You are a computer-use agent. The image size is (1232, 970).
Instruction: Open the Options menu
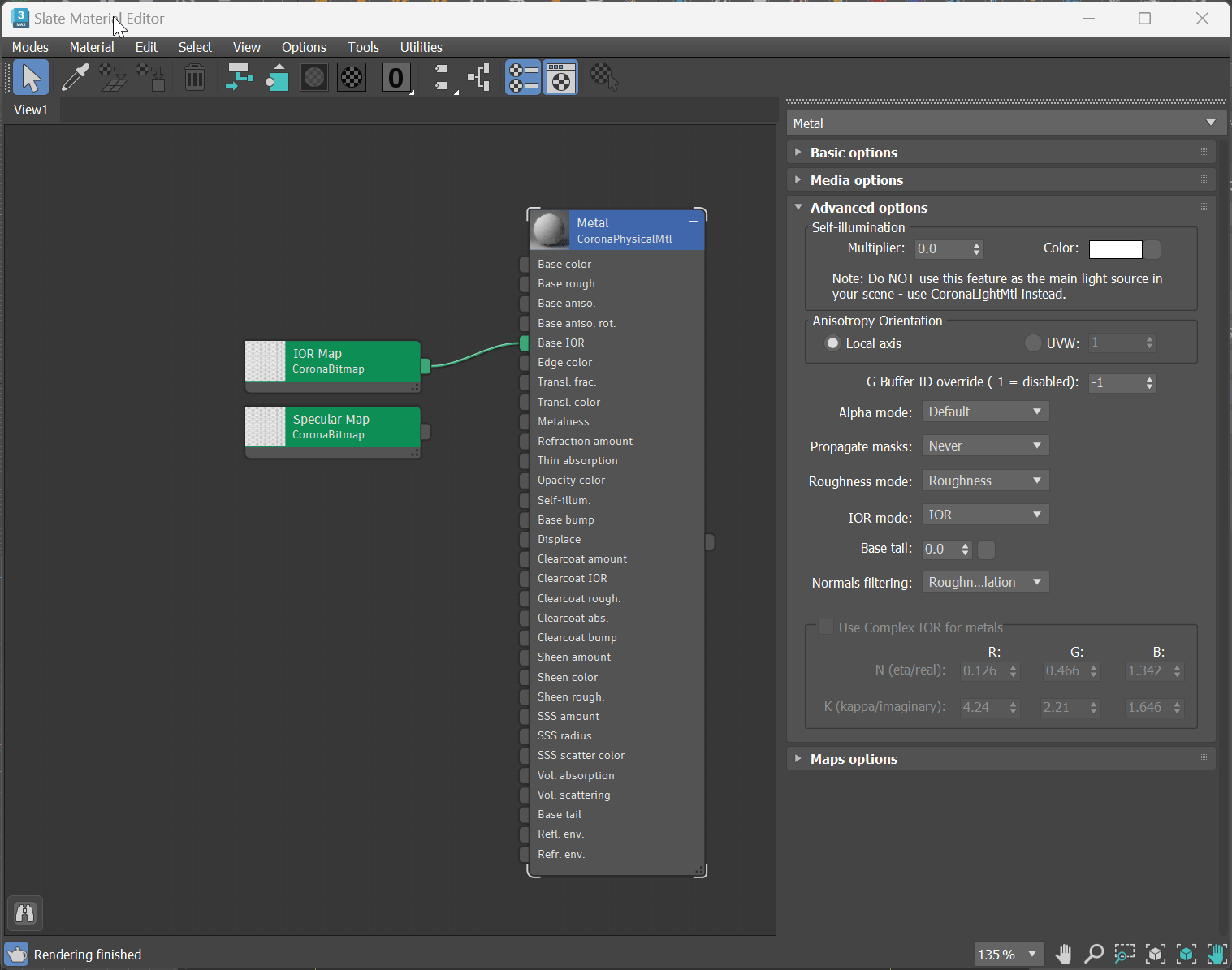(304, 47)
